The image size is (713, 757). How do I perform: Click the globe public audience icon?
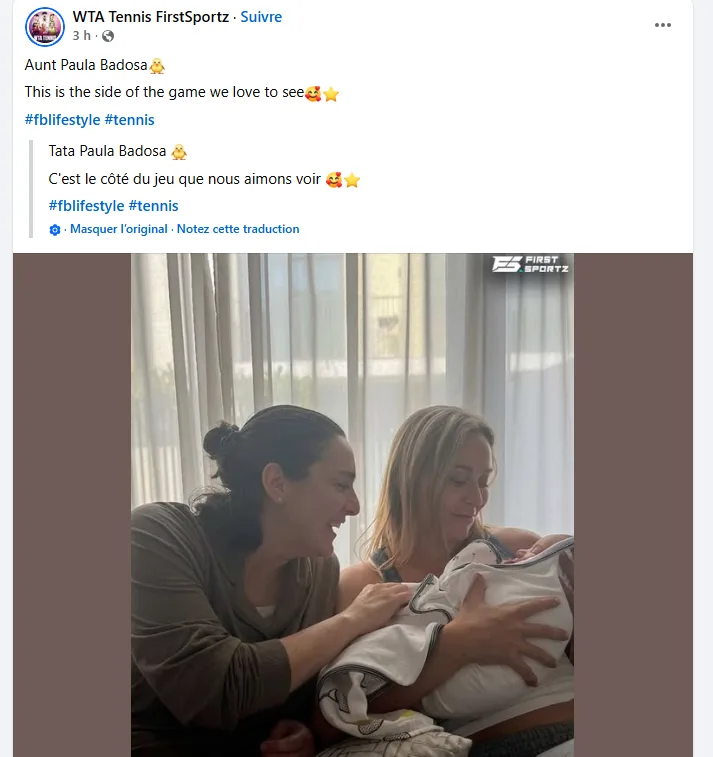coord(108,36)
